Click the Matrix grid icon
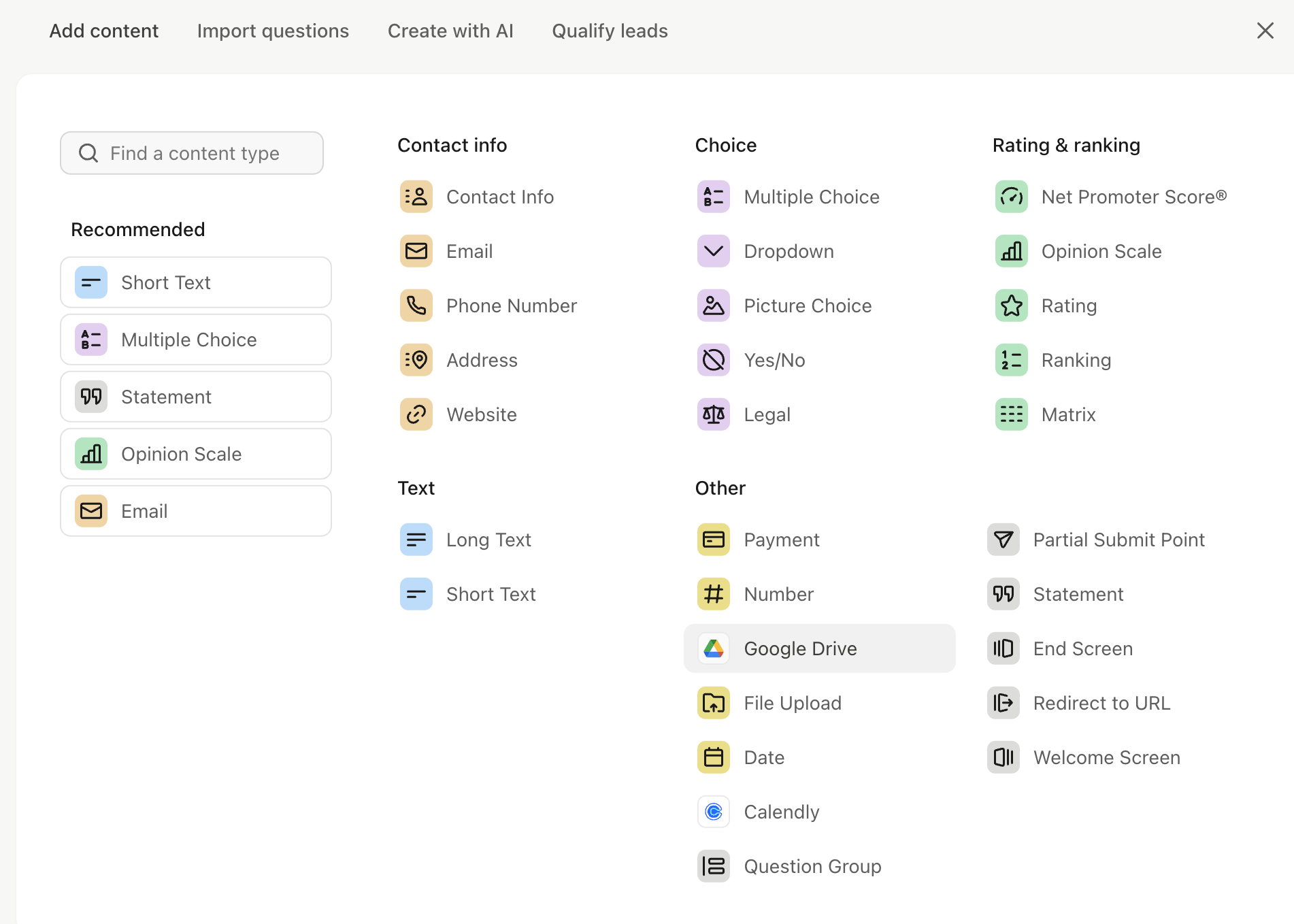 coord(1012,414)
